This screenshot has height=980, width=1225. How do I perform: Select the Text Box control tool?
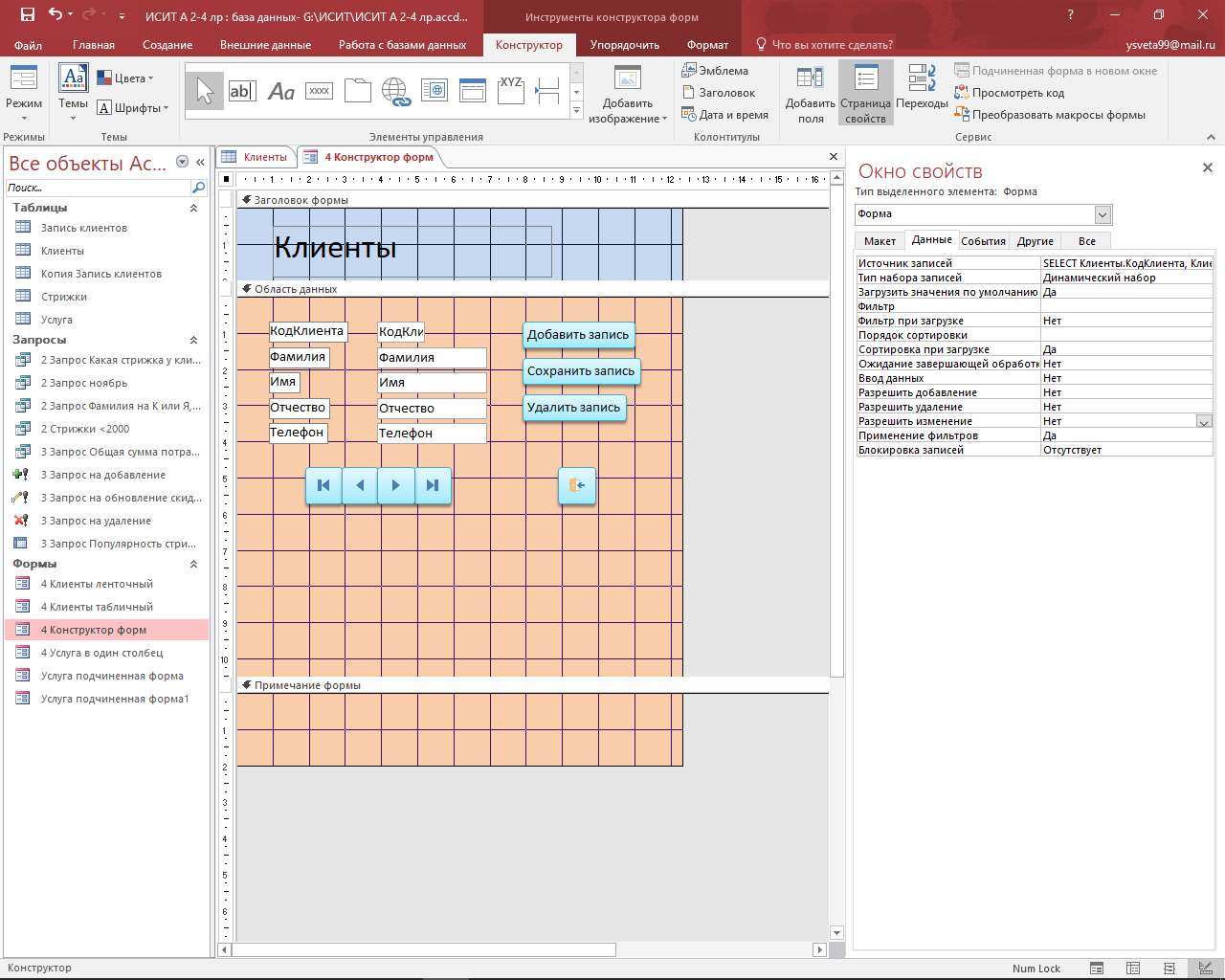[242, 91]
